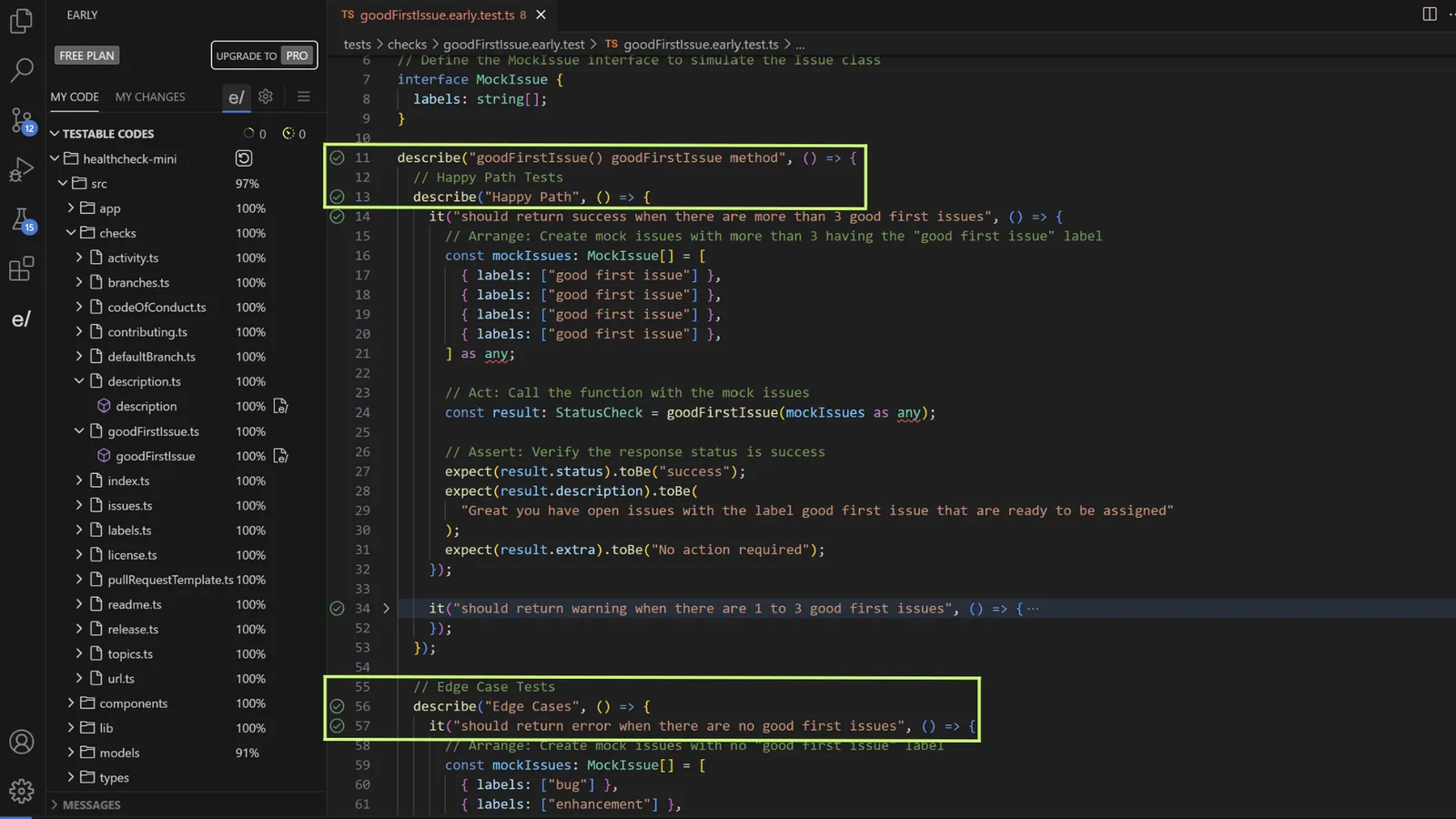Open branches.ts in the tree
Image resolution: width=1456 pixels, height=819 pixels.
(138, 283)
